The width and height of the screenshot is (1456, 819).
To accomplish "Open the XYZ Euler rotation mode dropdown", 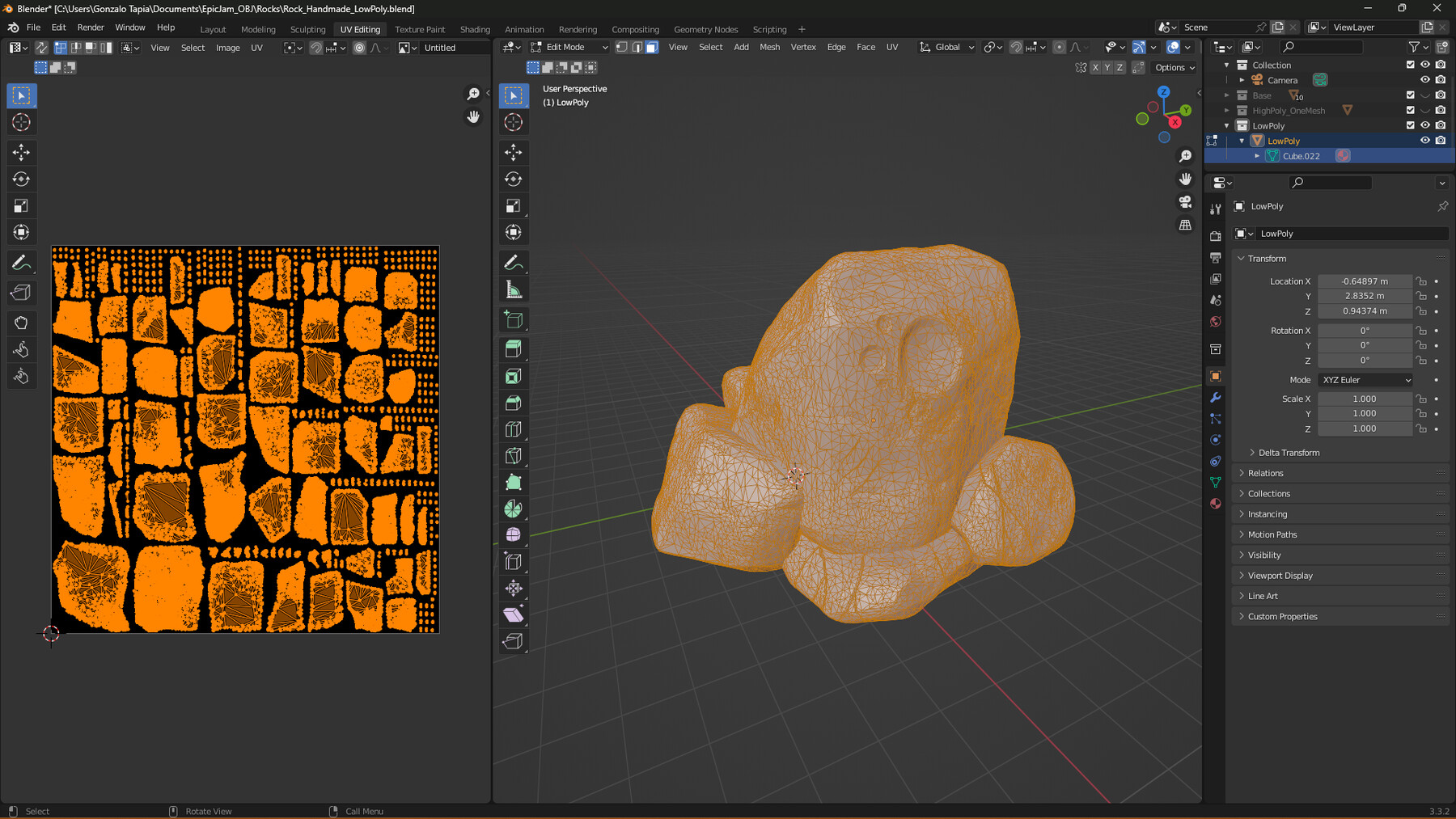I will click(1365, 379).
